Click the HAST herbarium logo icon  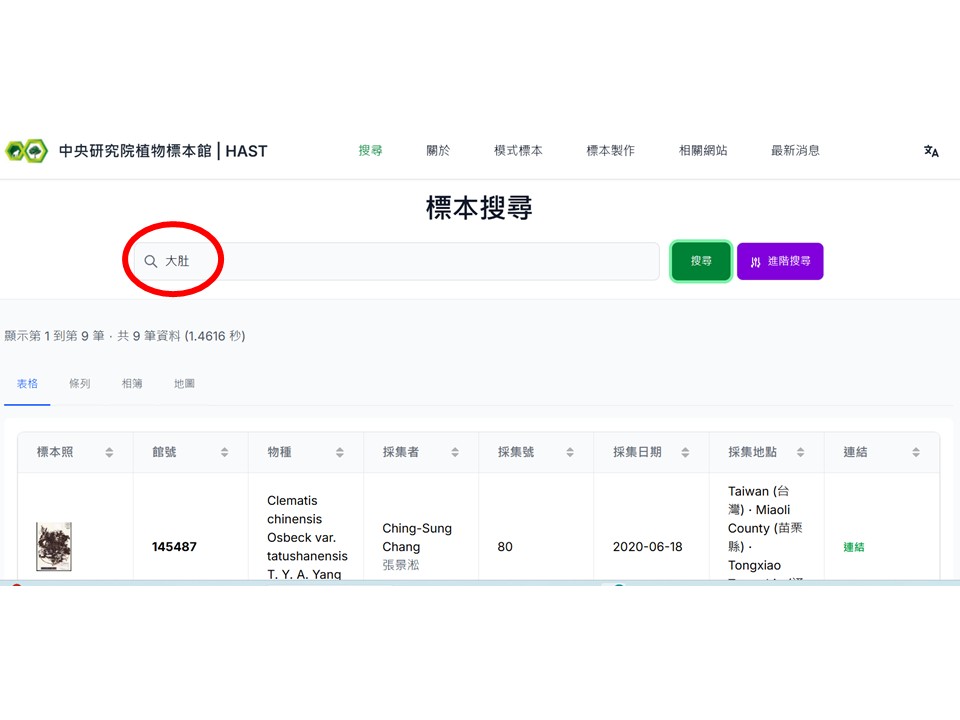26,151
